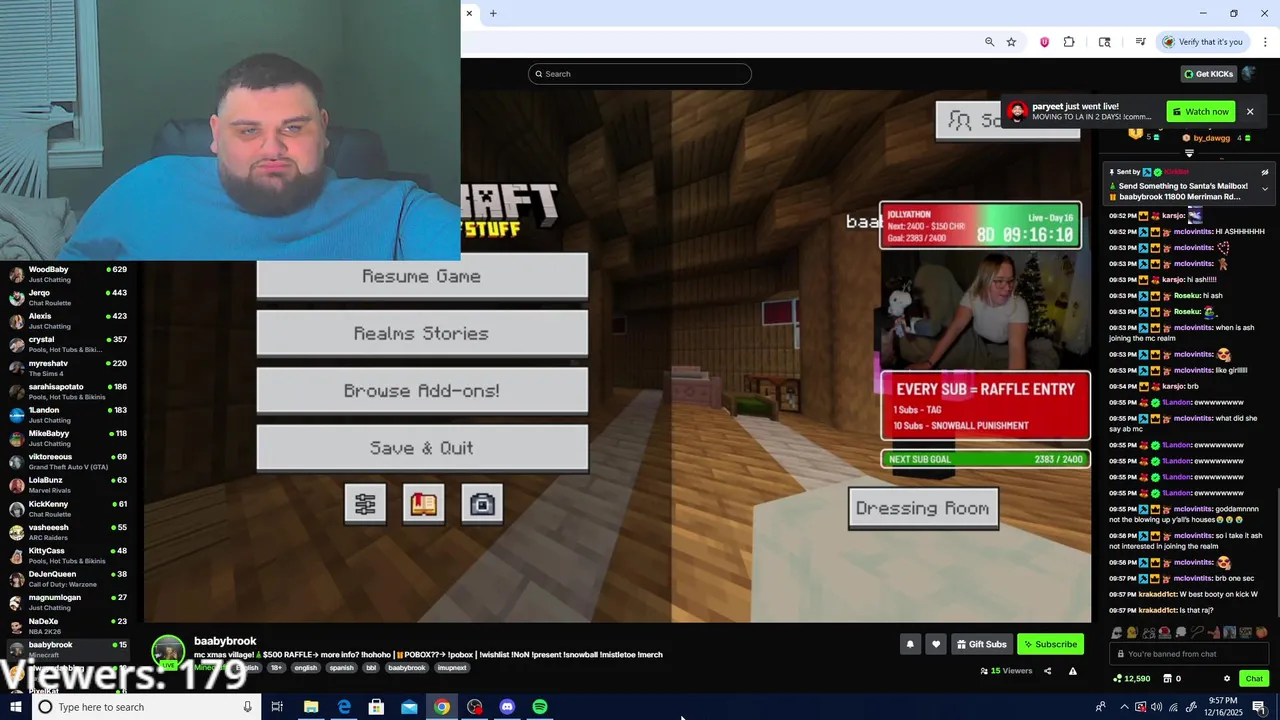Open Jerqo channel in sidebar

[70, 297]
